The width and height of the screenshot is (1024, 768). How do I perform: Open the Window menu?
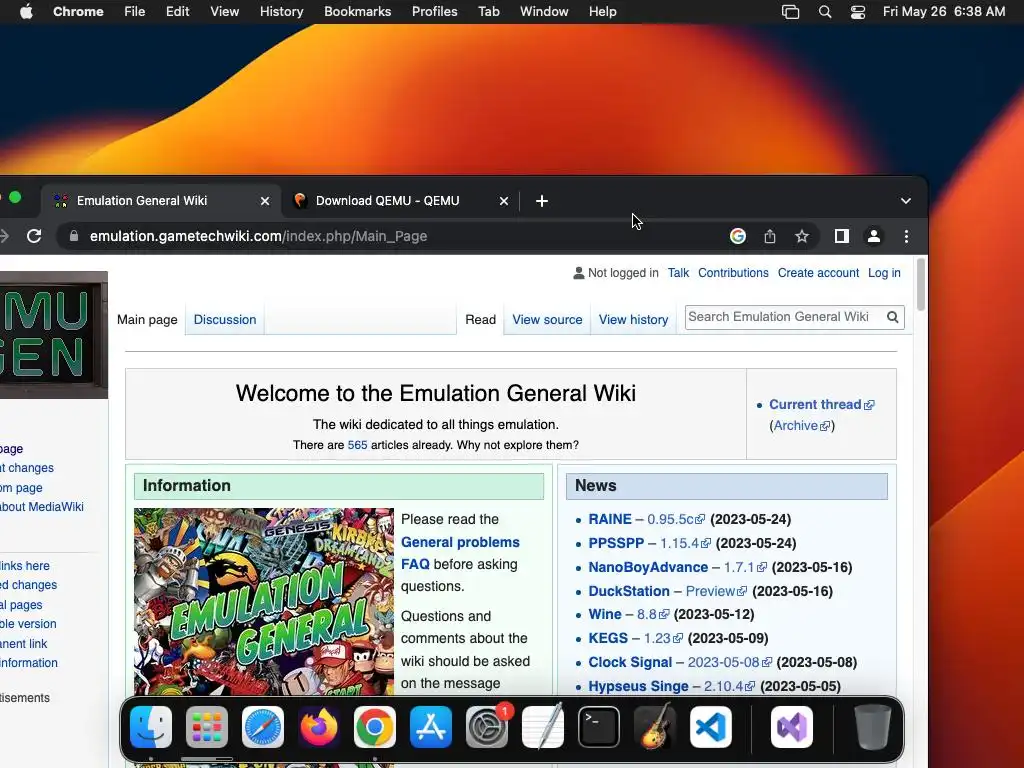[x=544, y=12]
